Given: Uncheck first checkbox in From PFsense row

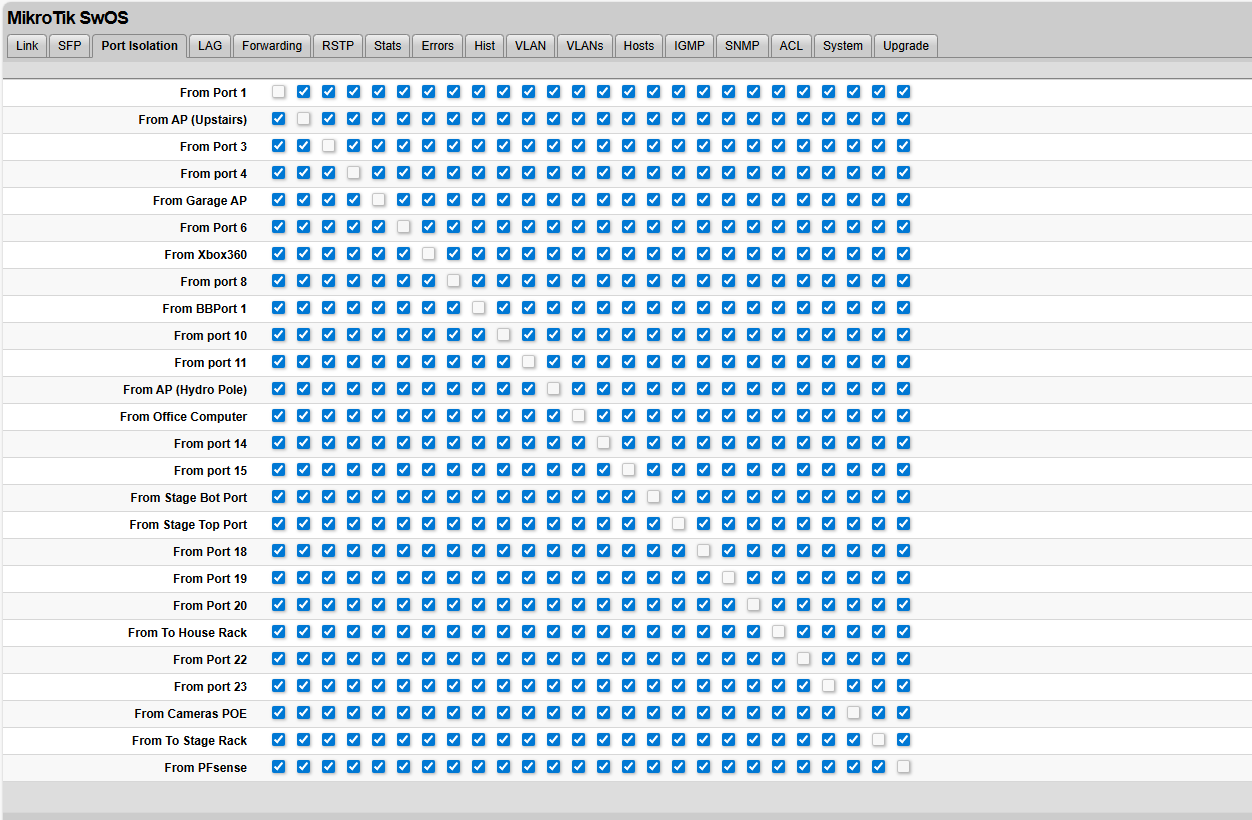Looking at the screenshot, I should 278,767.
